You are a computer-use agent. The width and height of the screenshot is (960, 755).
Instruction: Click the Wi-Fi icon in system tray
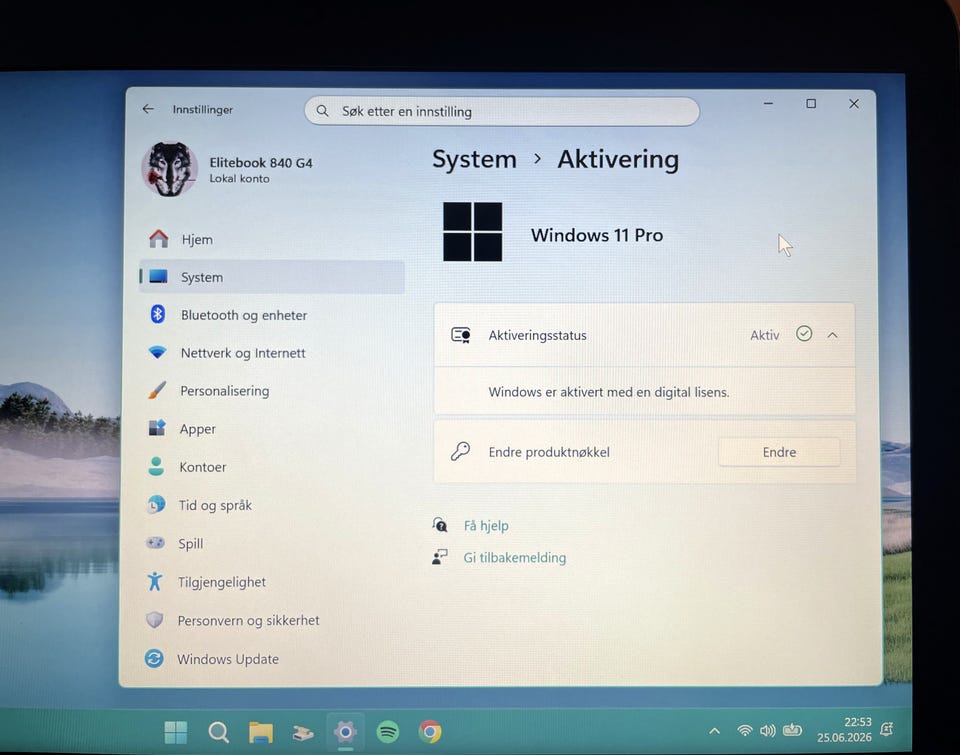[744, 730]
